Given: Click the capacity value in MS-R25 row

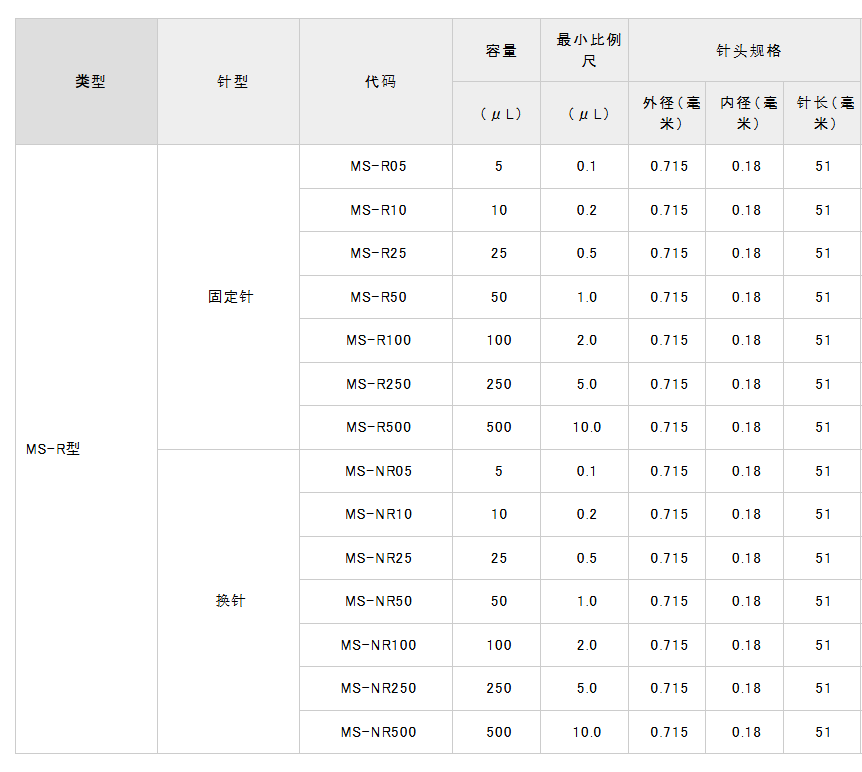Looking at the screenshot, I should click(499, 254).
